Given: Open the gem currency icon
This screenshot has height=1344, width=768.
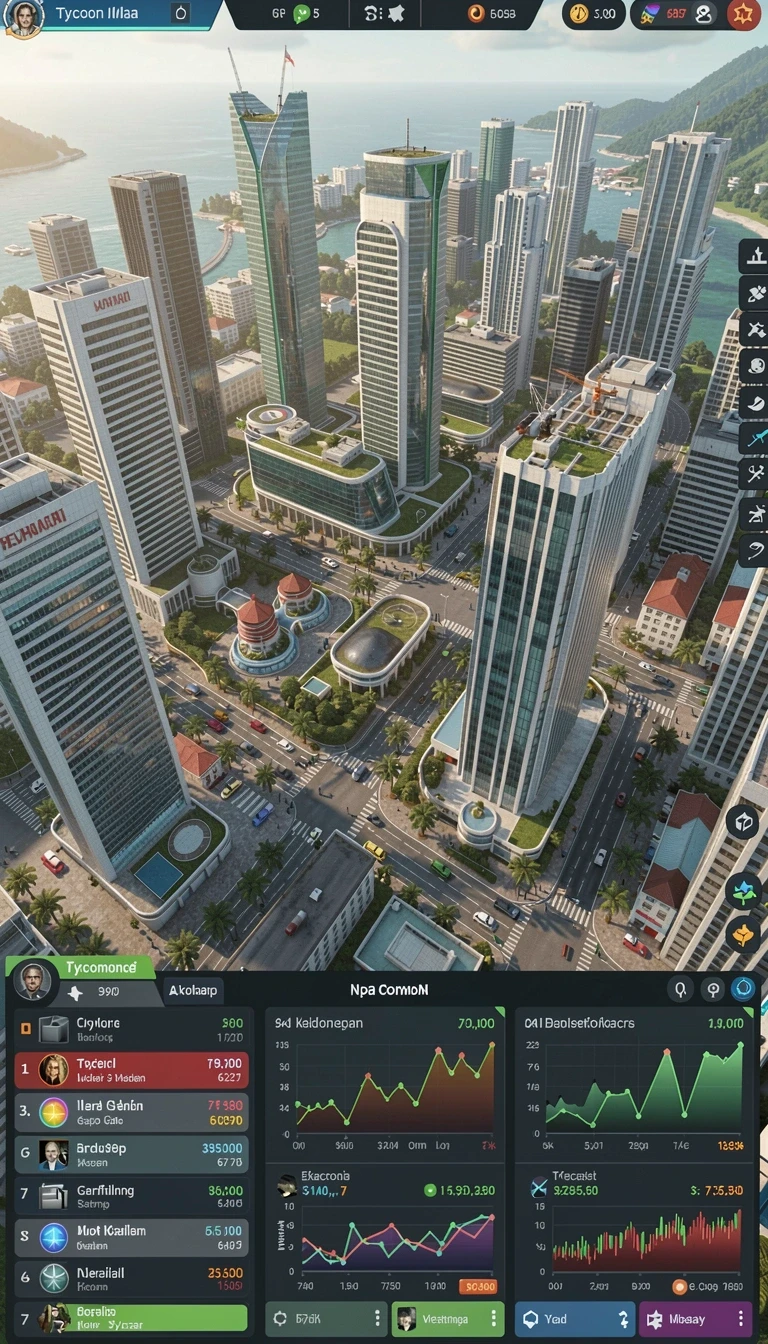Looking at the screenshot, I should [x=649, y=14].
